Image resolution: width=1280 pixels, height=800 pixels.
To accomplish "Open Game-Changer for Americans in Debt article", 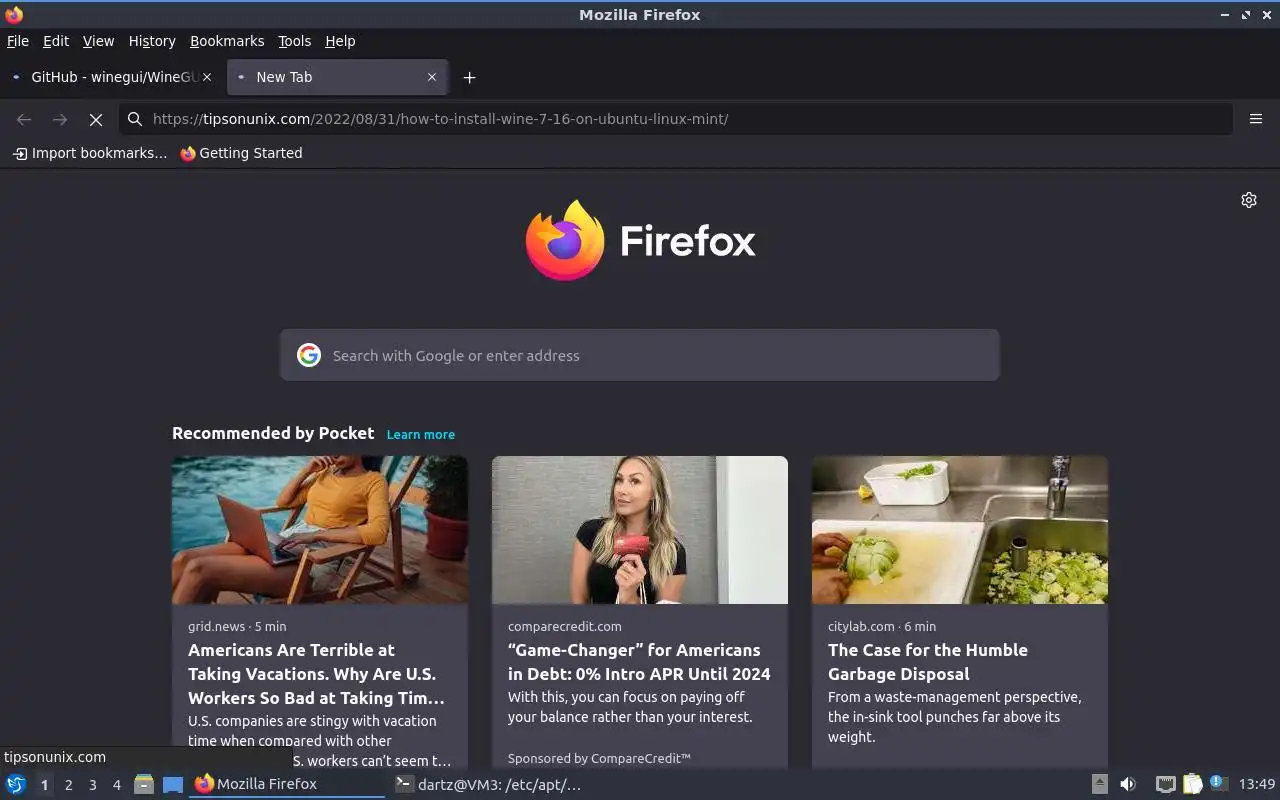I will [639, 662].
